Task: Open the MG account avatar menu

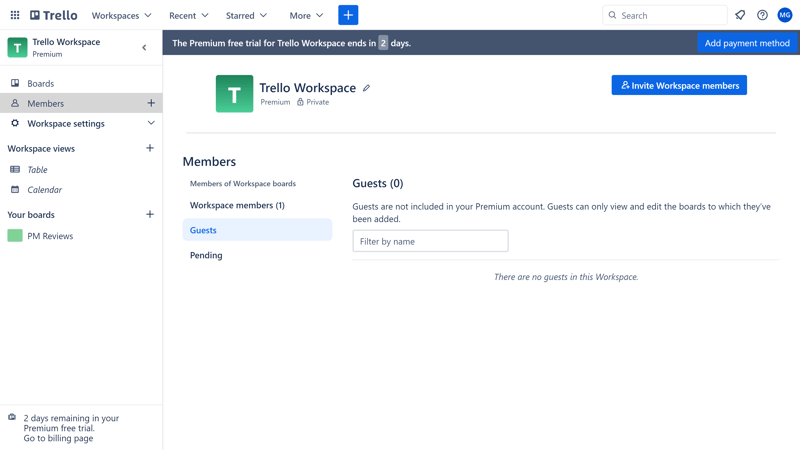Action: coord(785,15)
